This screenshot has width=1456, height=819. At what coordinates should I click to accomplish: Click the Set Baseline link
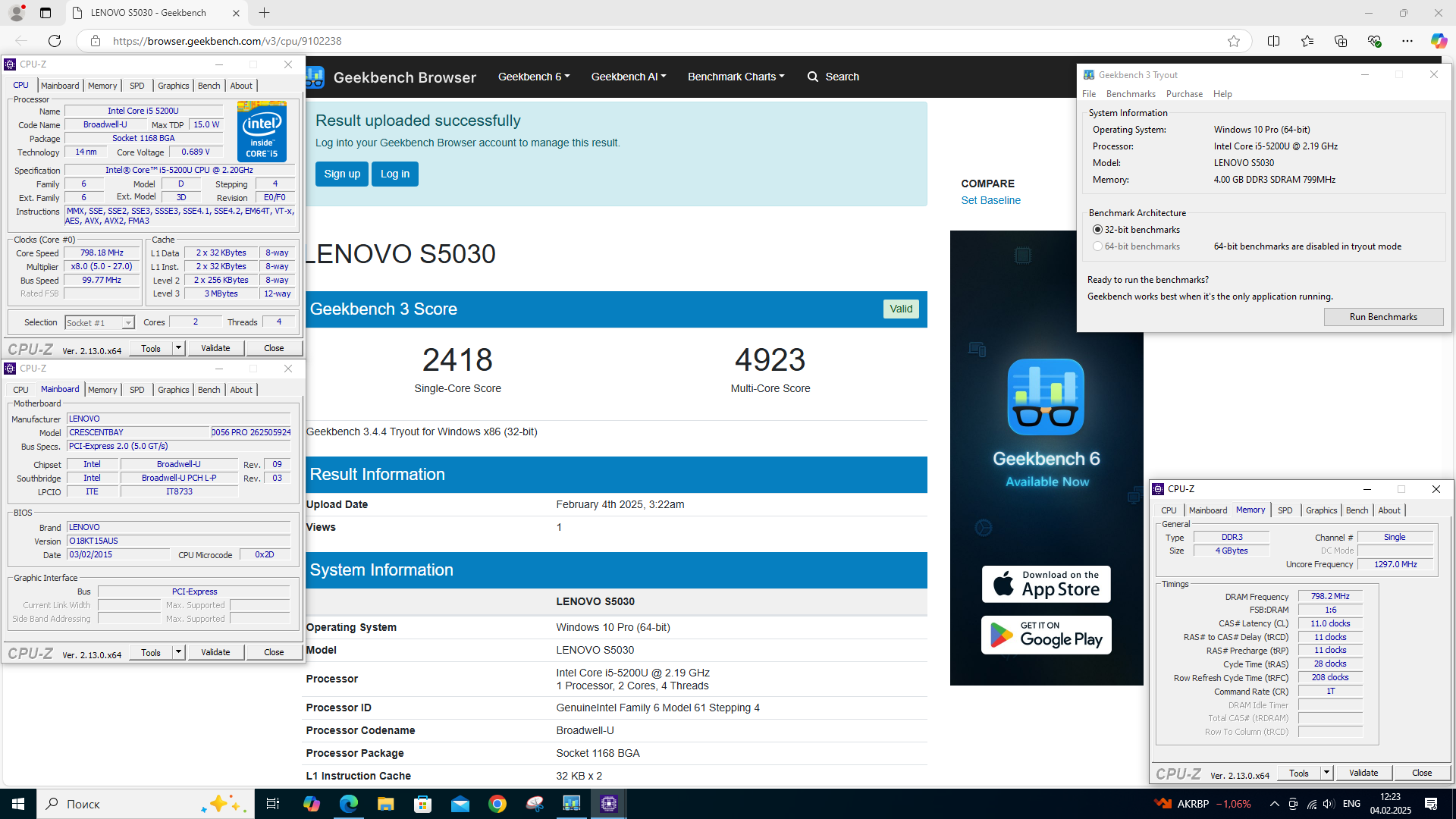tap(990, 200)
